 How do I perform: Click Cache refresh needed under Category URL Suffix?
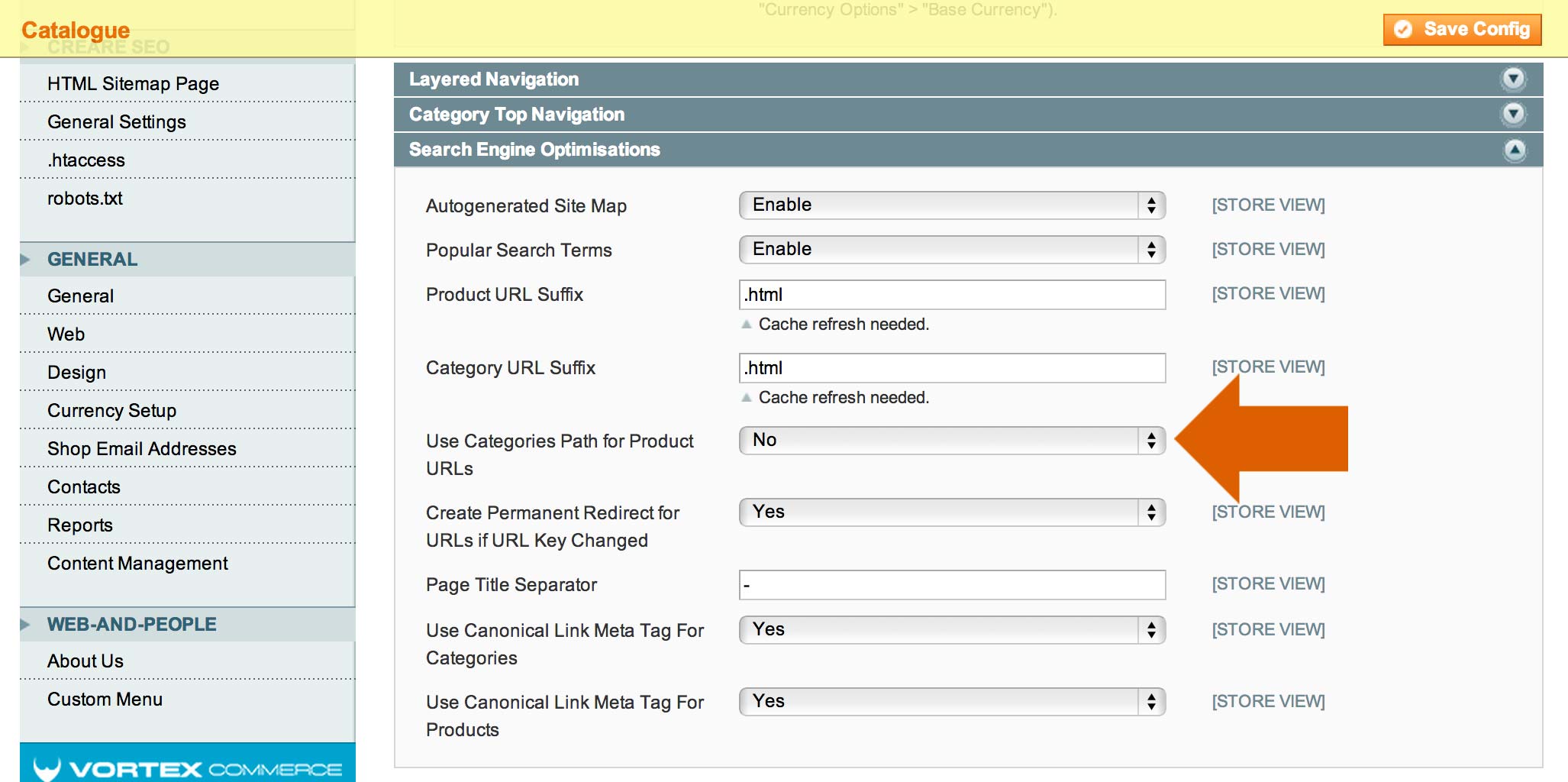click(x=844, y=397)
